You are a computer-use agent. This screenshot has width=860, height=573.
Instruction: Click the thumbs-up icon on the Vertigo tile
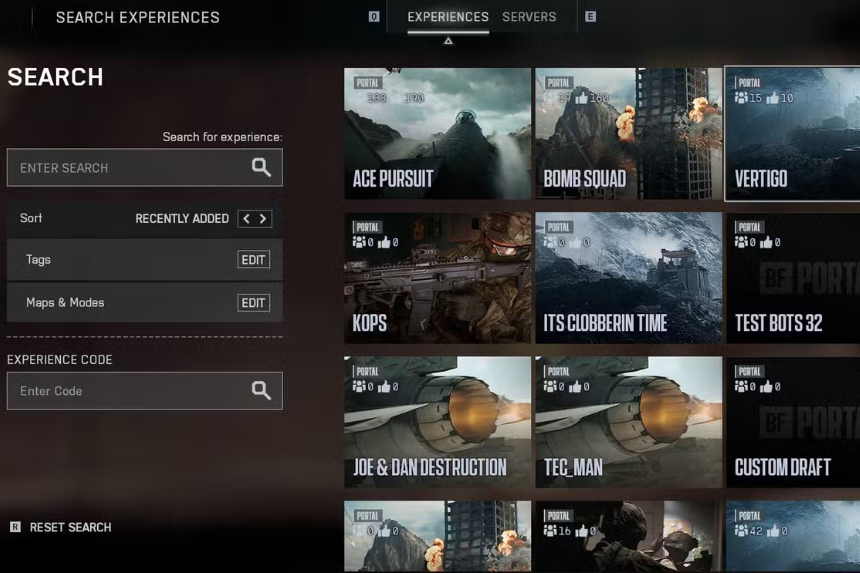point(772,98)
